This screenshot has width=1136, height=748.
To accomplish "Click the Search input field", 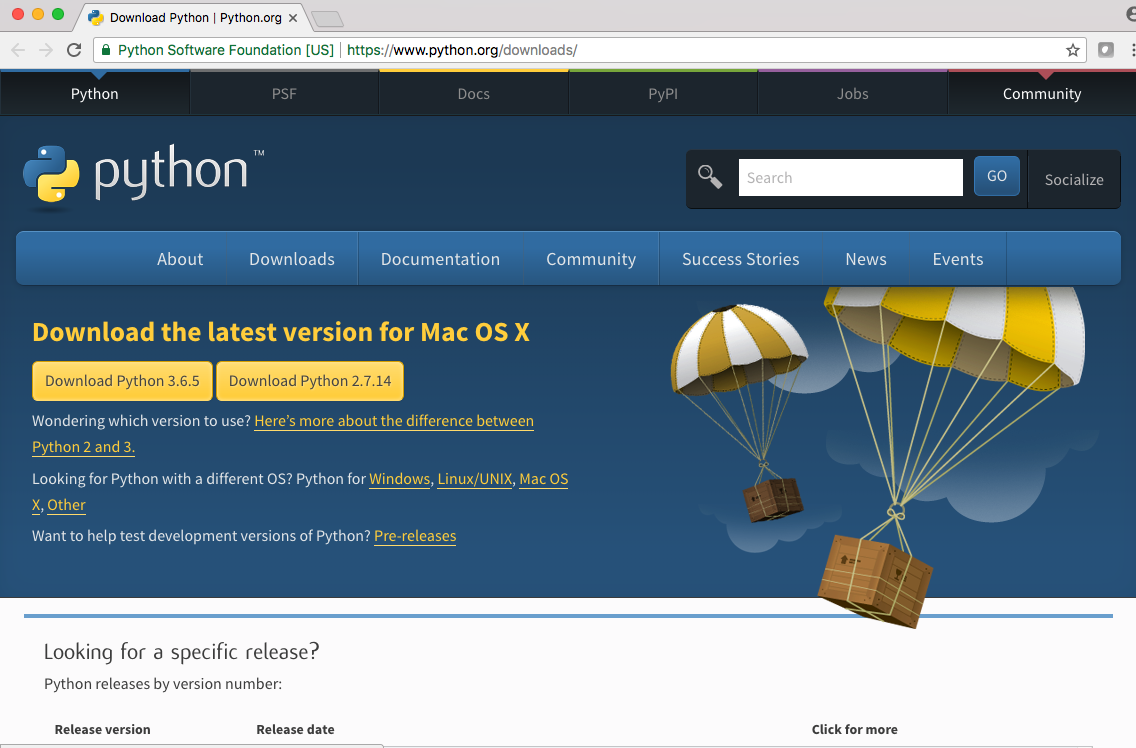I will point(851,178).
